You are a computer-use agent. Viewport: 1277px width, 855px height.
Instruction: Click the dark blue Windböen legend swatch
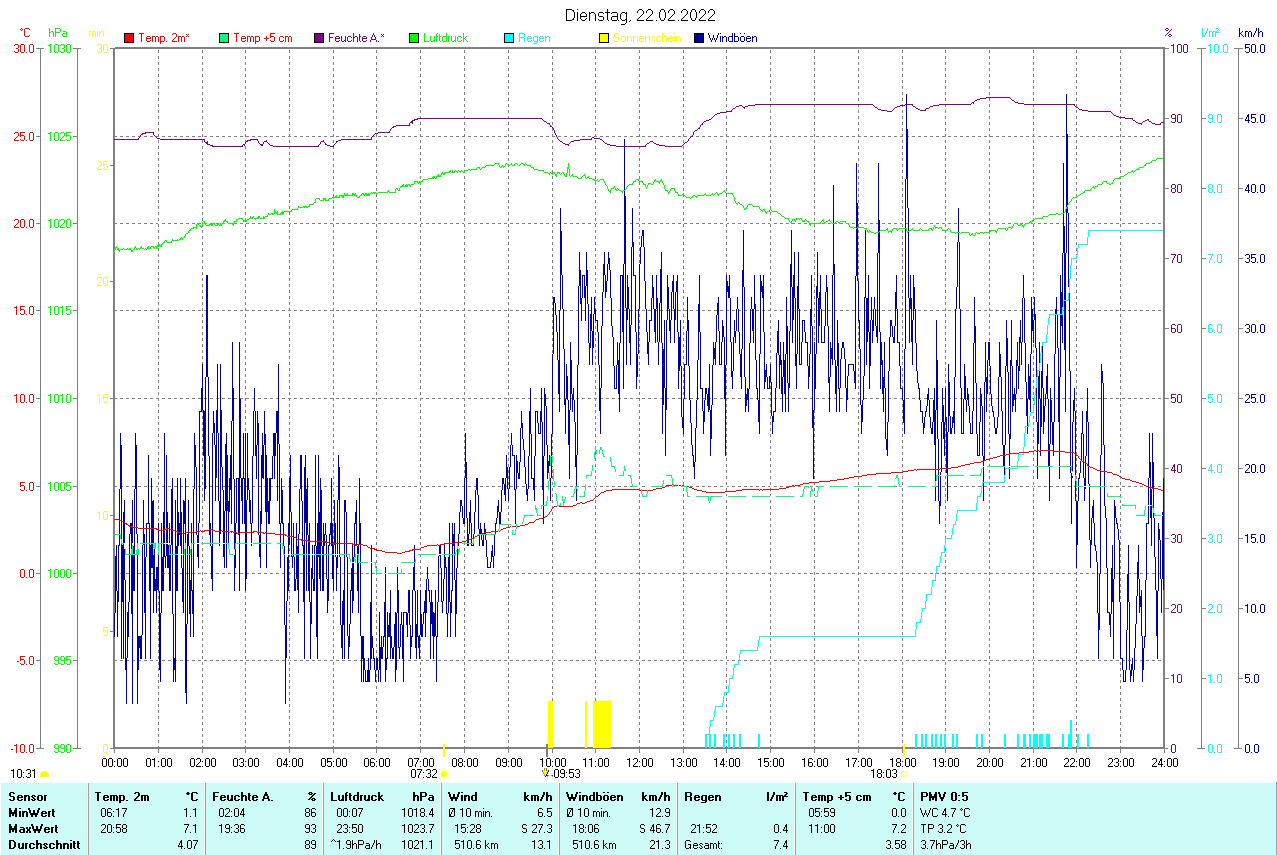pyautogui.click(x=699, y=38)
